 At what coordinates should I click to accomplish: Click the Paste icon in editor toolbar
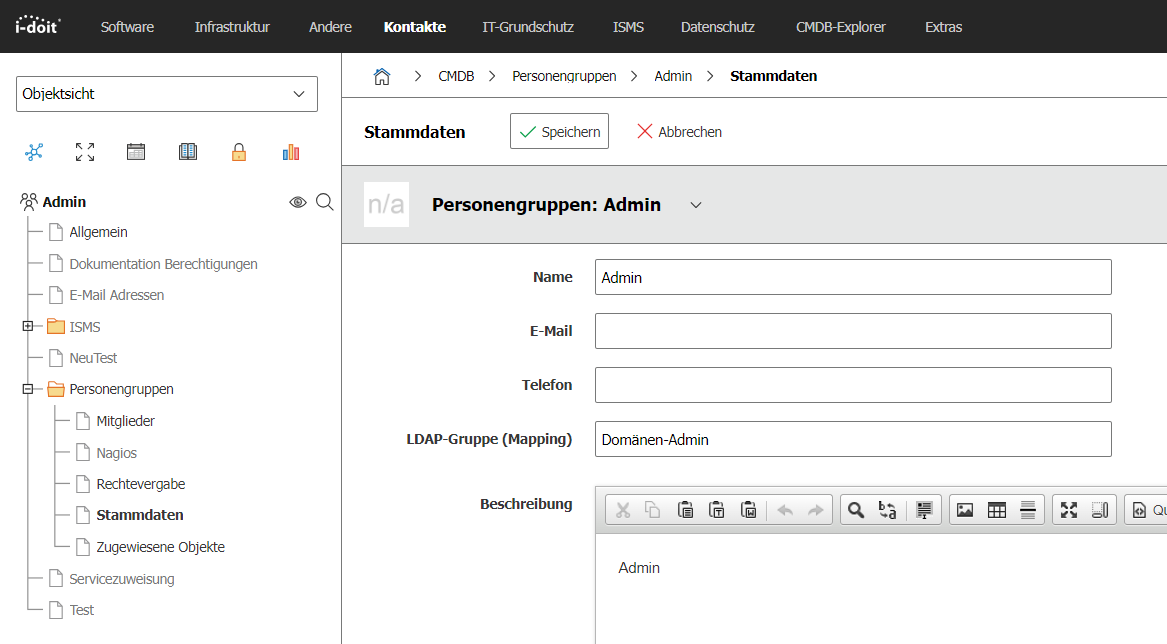click(x=685, y=510)
